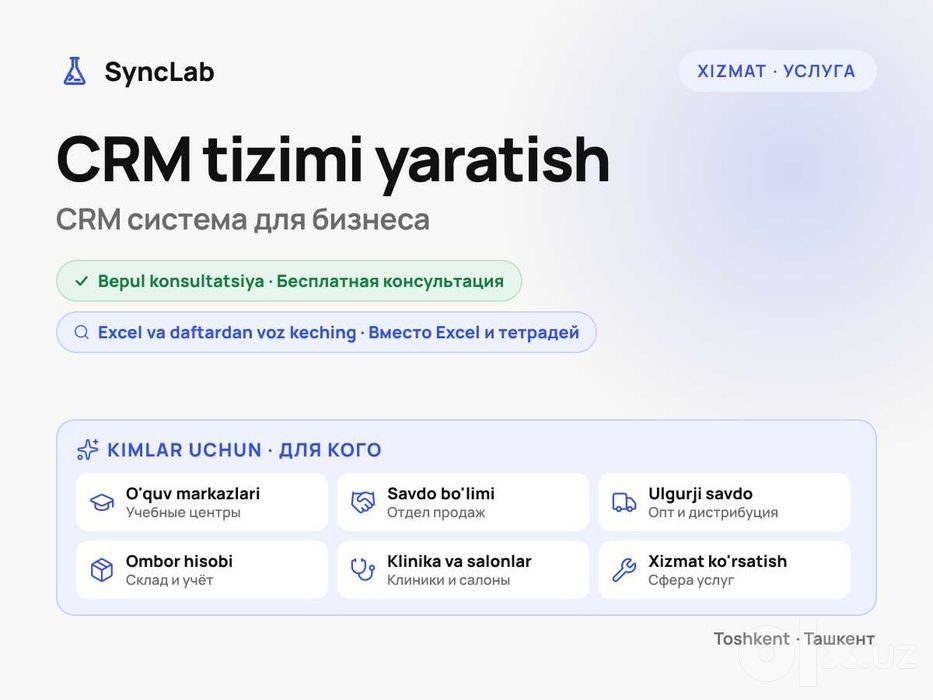Image resolution: width=933 pixels, height=700 pixels.
Task: Click the Excel va daftardan voz keching pill
Action: [x=326, y=332]
